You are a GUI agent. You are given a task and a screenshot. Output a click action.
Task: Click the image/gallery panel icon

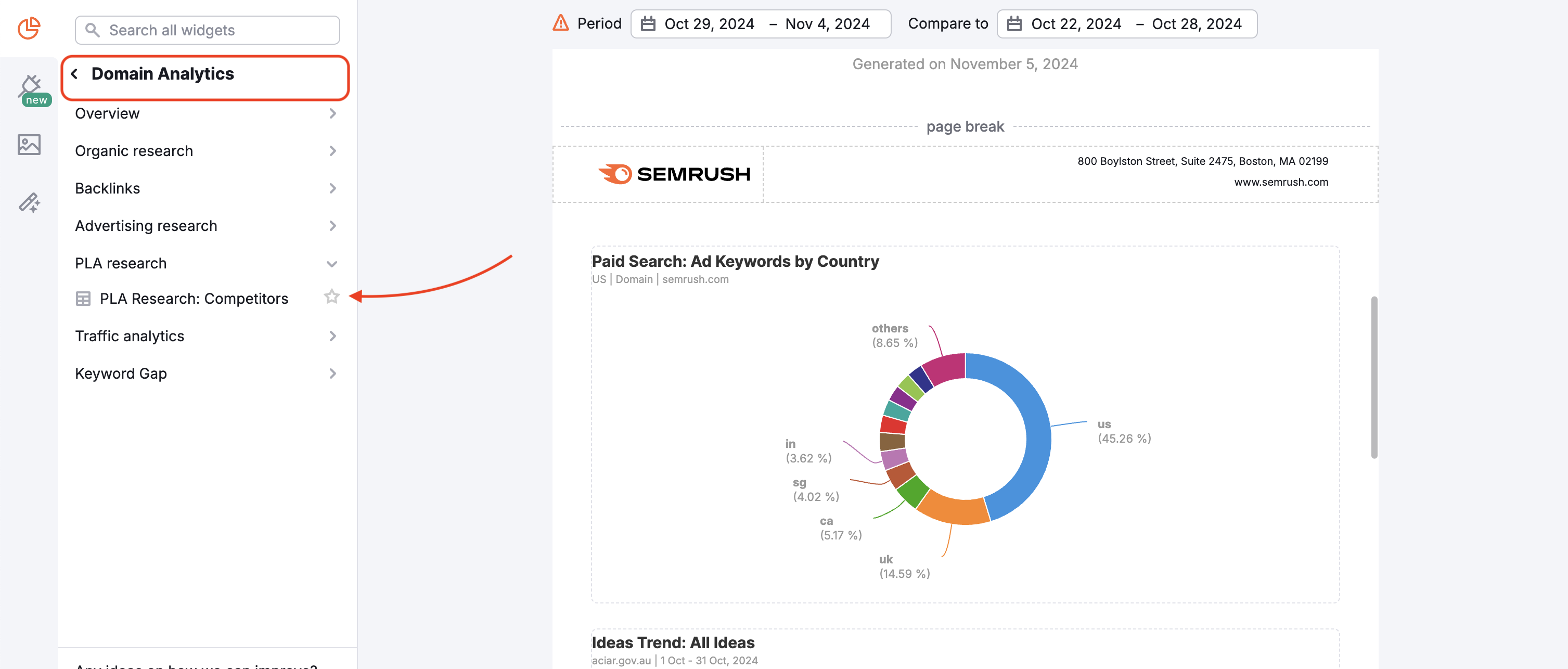28,143
